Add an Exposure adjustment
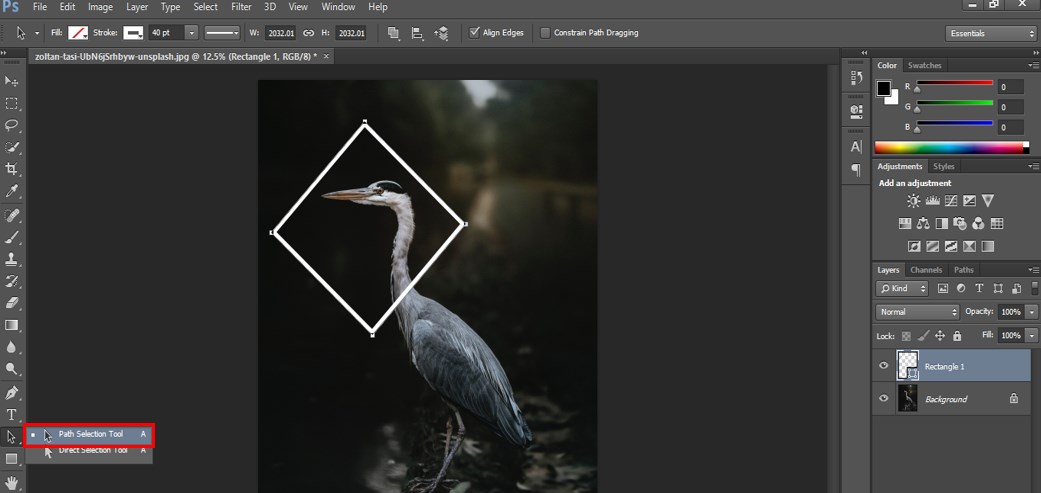This screenshot has height=493, width=1041. (x=969, y=200)
